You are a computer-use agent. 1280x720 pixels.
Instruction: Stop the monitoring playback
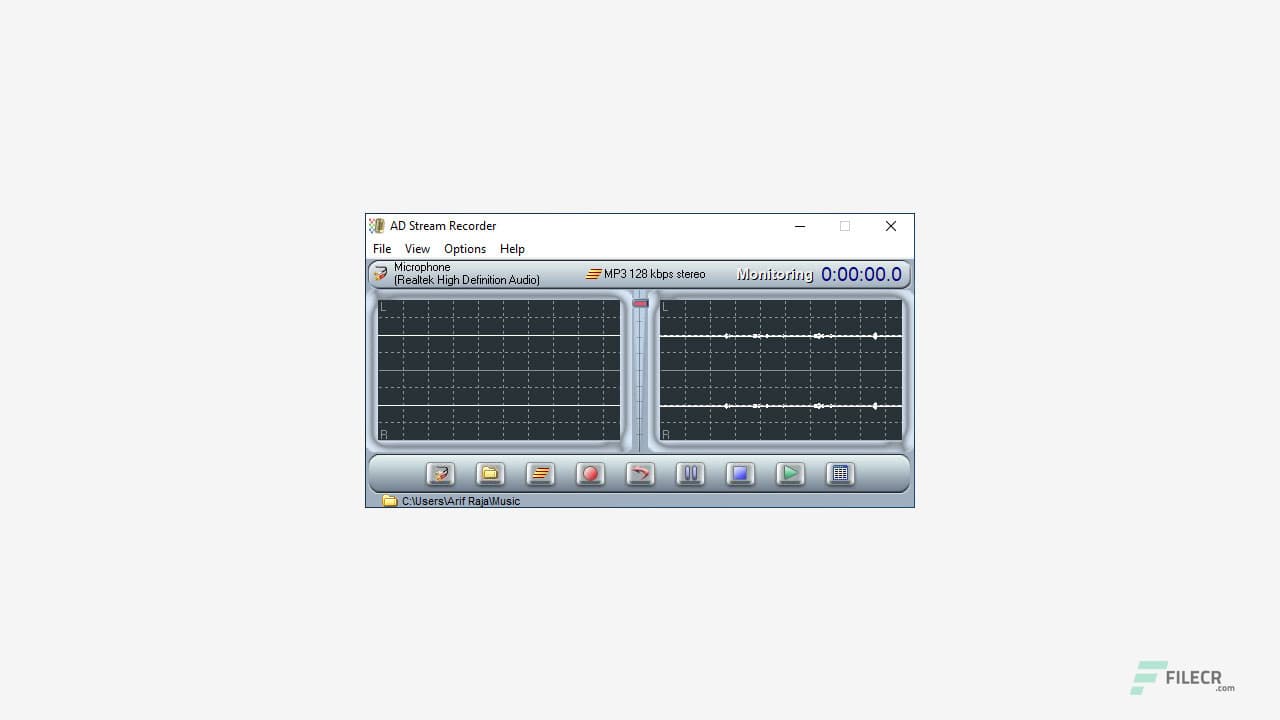click(740, 474)
